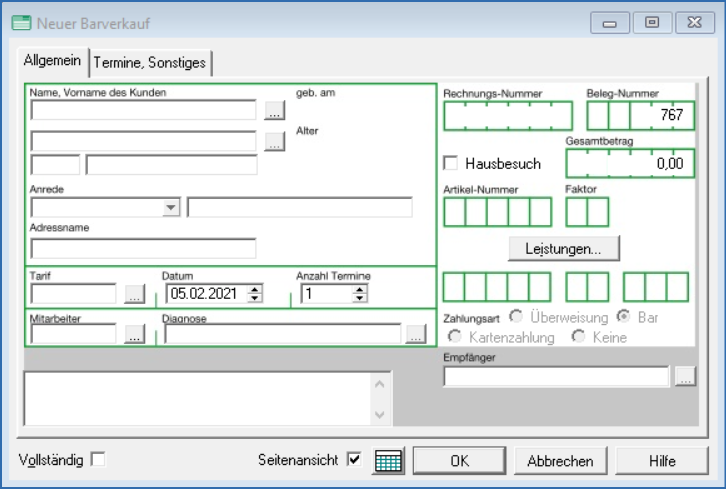726x489 pixels.
Task: Open Mitarbeiter selection browse button
Action: pyautogui.click(x=135, y=335)
